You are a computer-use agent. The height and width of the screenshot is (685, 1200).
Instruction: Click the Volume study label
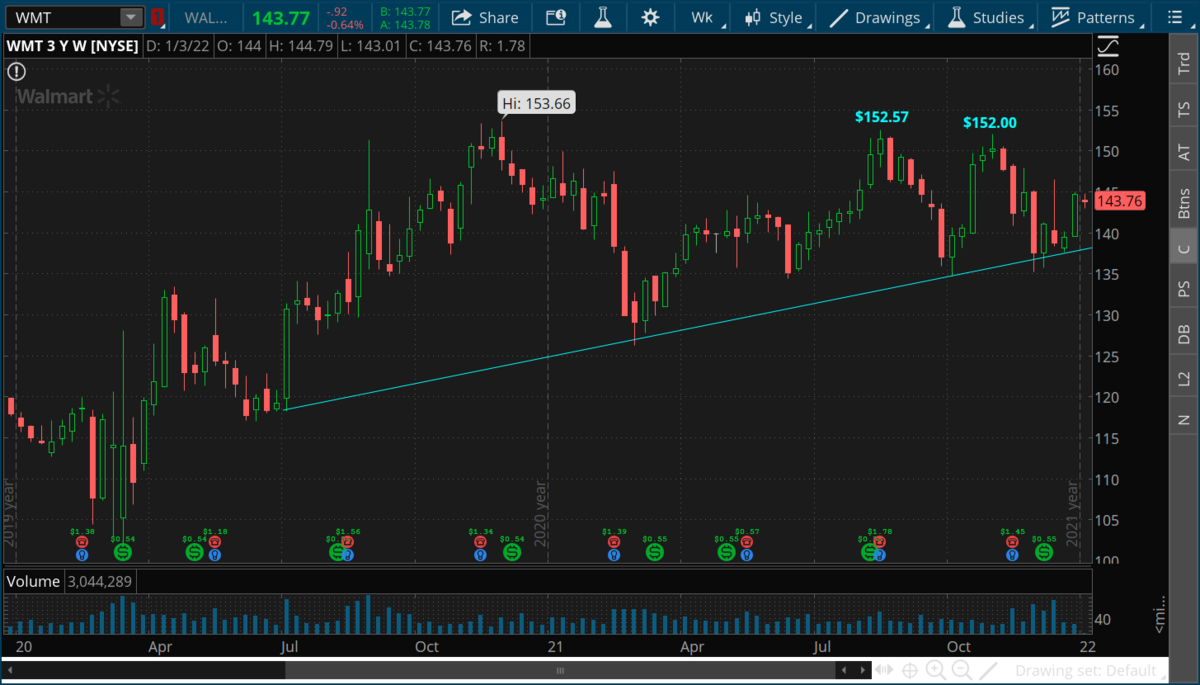click(33, 581)
